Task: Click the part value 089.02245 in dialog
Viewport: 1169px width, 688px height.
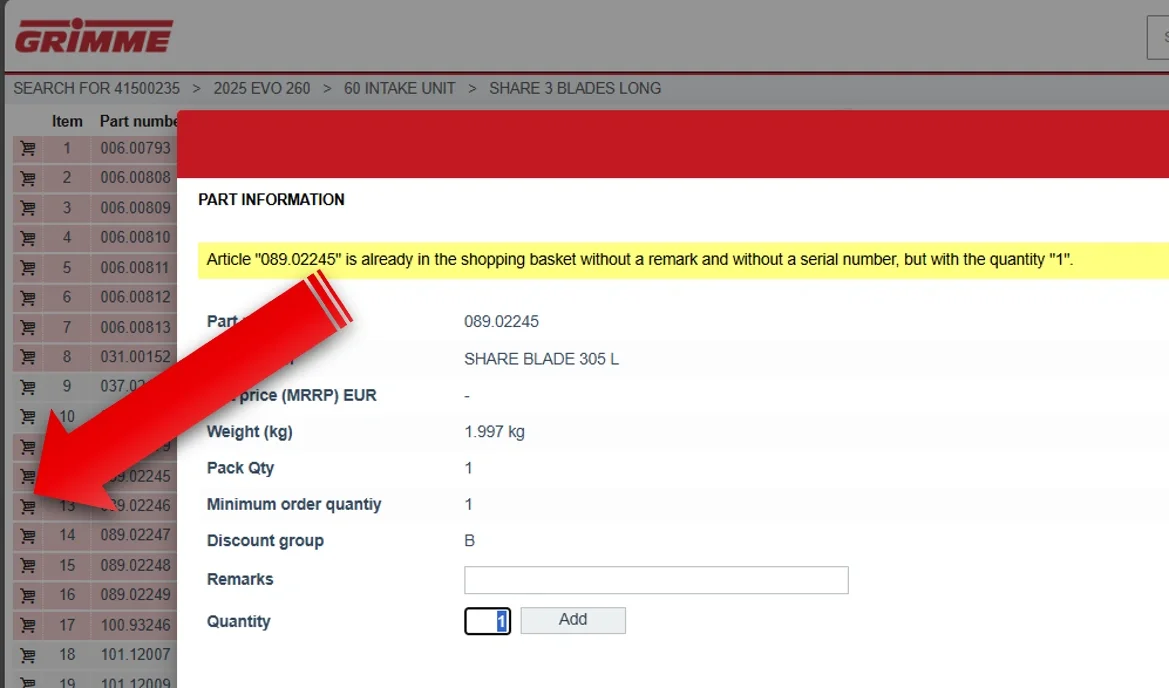Action: 501,321
